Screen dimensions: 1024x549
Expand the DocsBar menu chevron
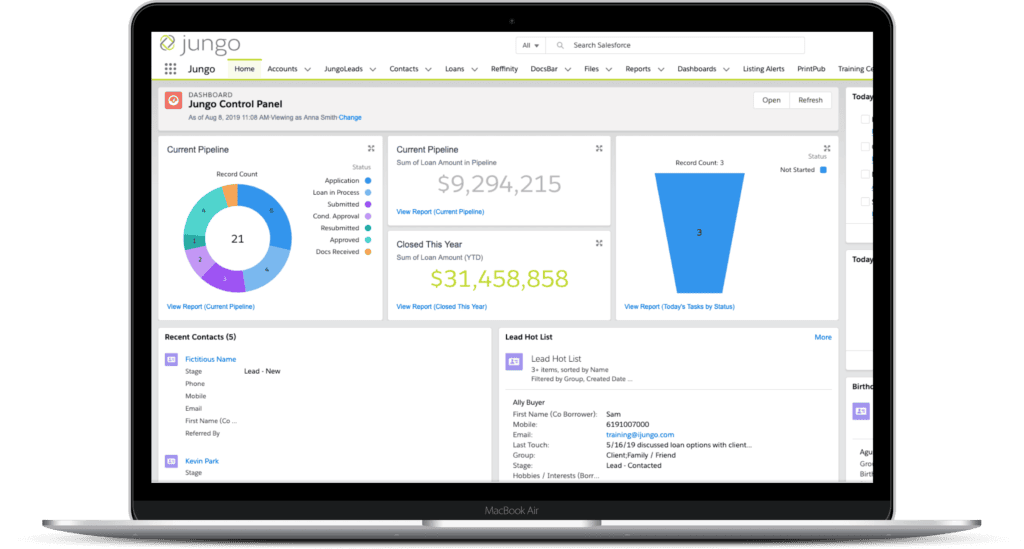[568, 69]
